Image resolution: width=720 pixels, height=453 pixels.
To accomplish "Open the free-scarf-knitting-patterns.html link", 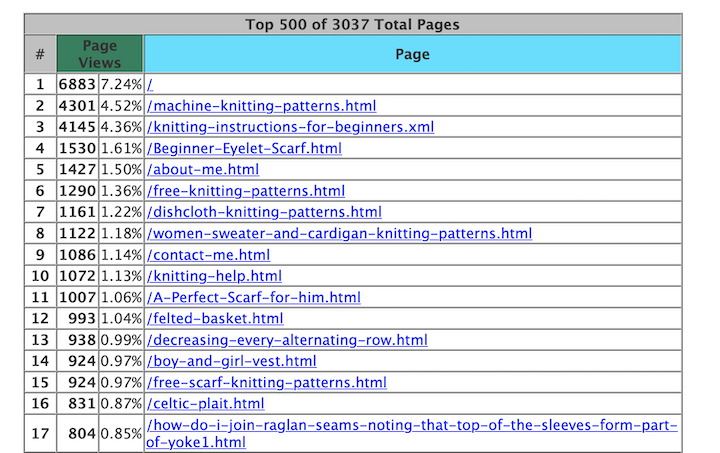I will 266,382.
